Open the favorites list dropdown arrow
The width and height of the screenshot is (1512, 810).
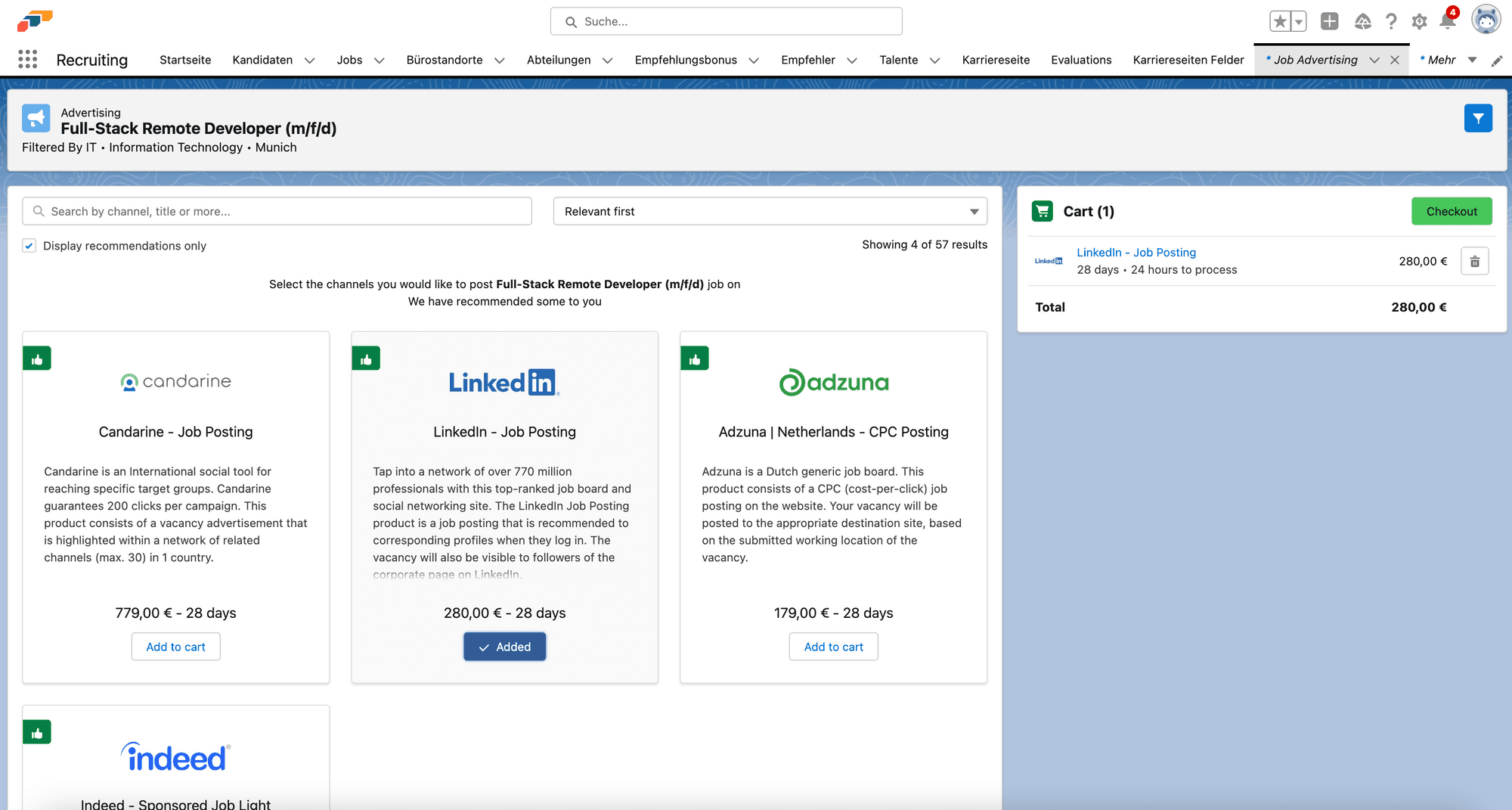tap(1299, 21)
